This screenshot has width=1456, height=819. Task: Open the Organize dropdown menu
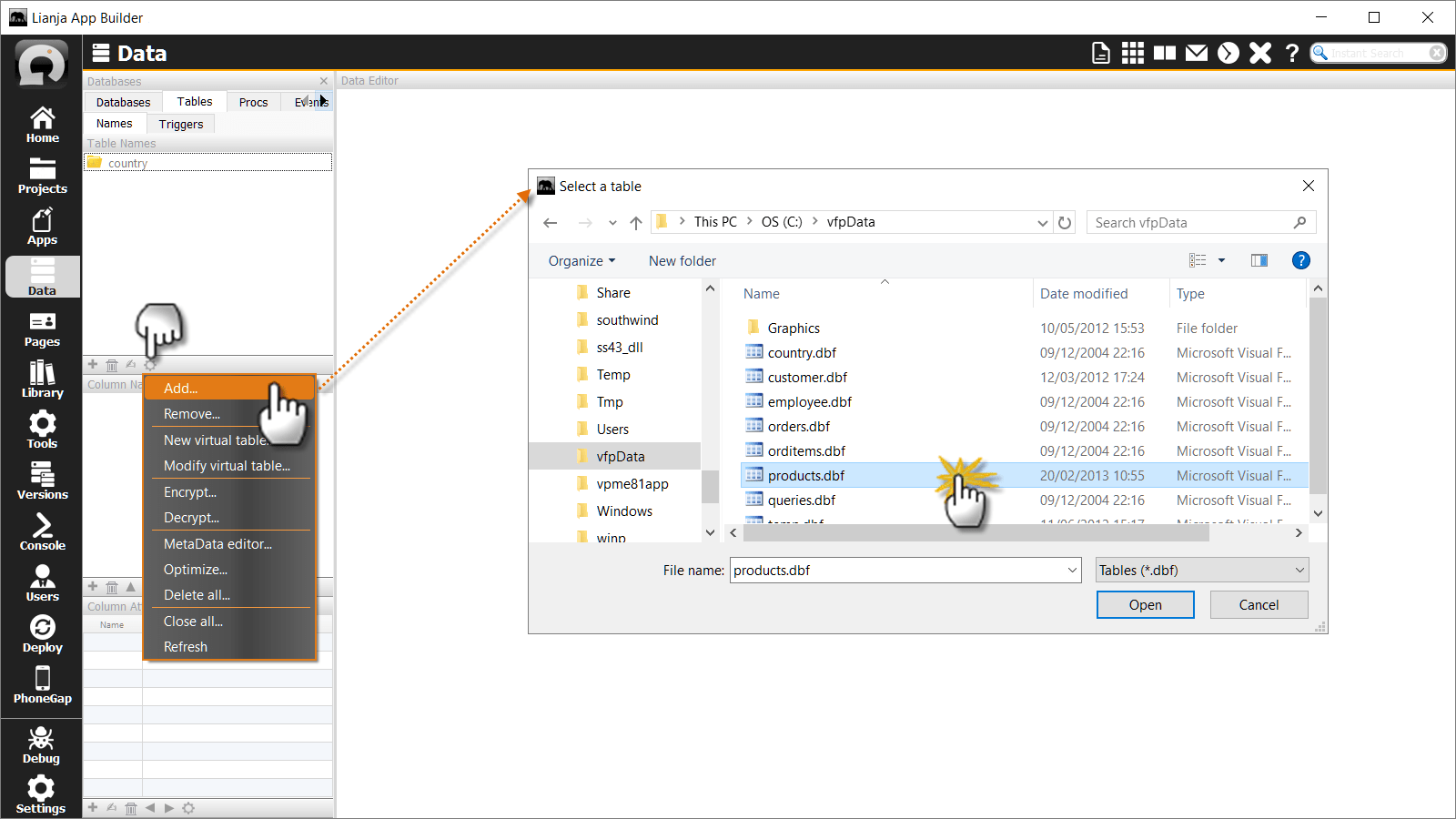point(581,260)
